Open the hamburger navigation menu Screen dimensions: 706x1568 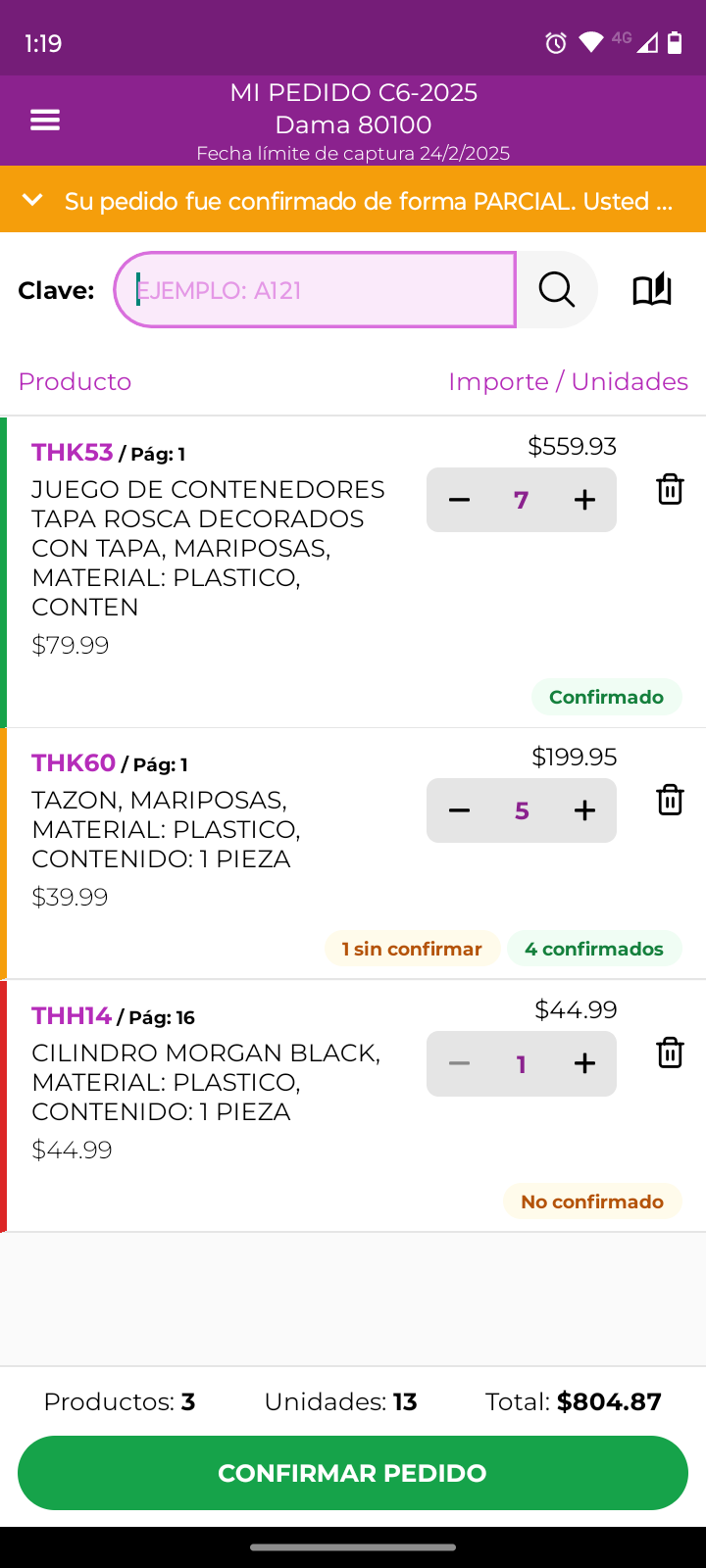[x=45, y=121]
